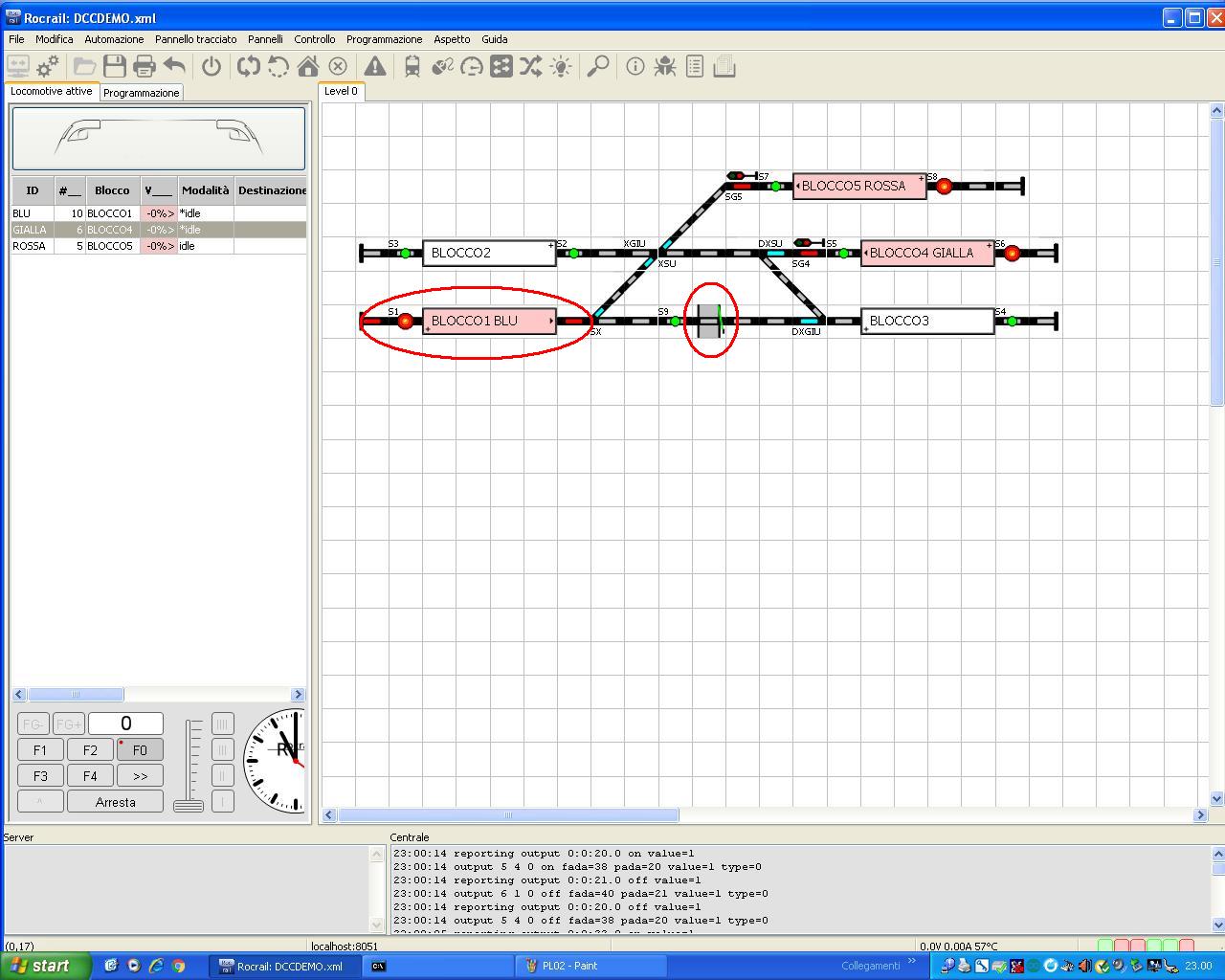Click the dashed-circle reset icon
Viewport: 1225px width, 980px height.
pyautogui.click(x=278, y=66)
